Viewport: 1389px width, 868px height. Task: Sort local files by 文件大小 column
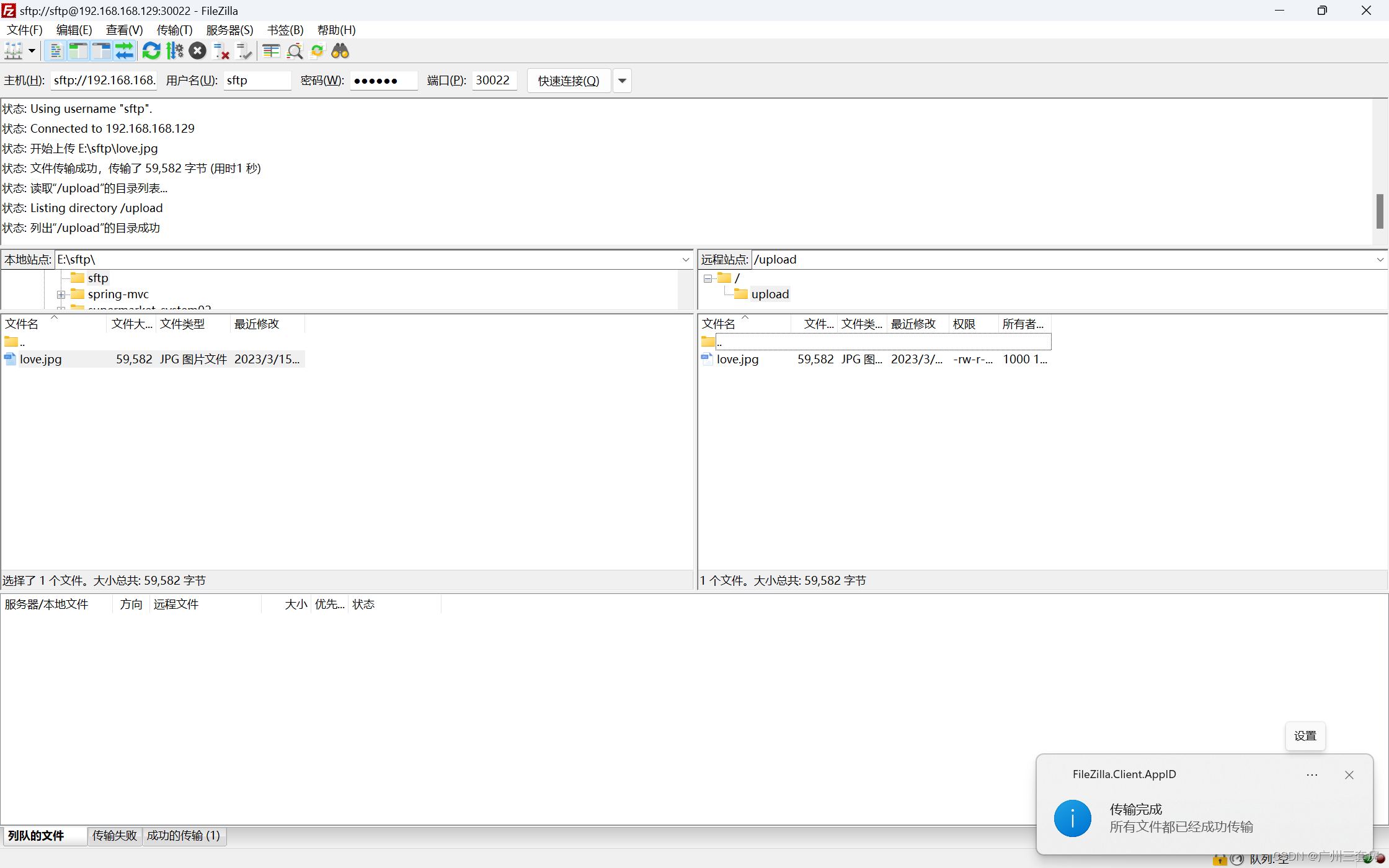[131, 324]
